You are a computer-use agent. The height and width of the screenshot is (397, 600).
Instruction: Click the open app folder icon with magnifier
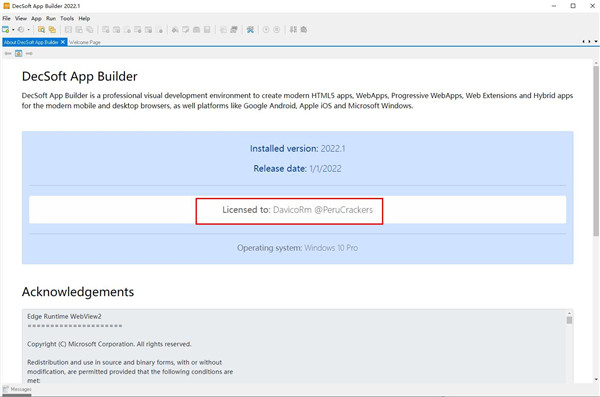41,29
